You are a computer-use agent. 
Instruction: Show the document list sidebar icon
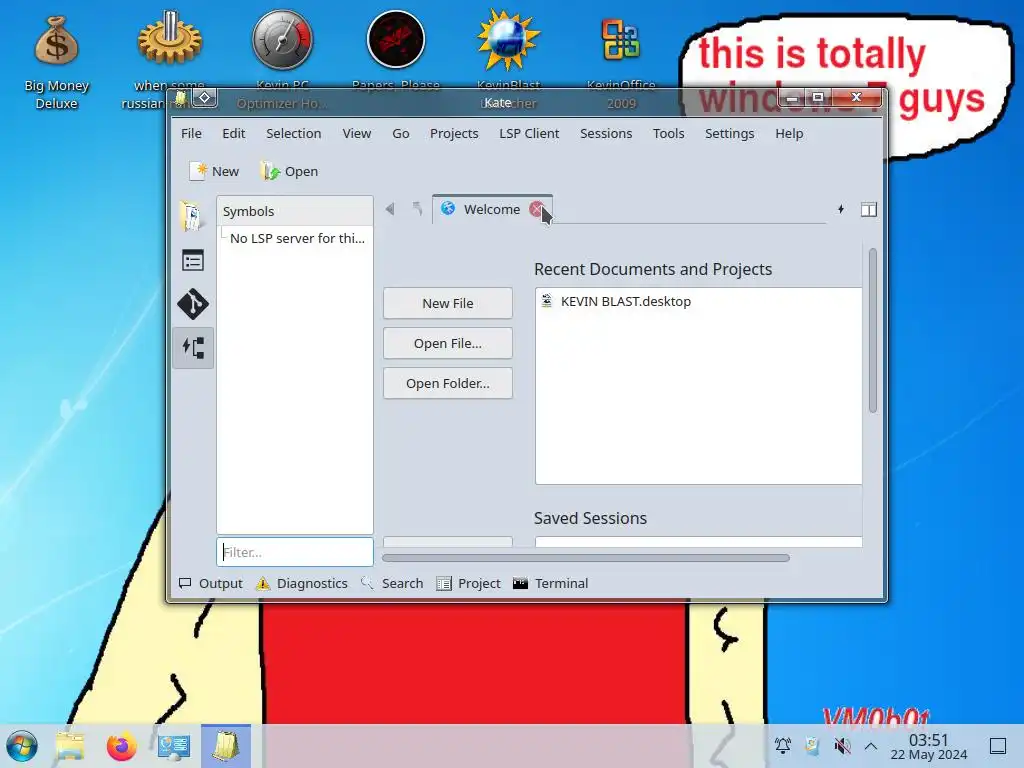(x=193, y=261)
